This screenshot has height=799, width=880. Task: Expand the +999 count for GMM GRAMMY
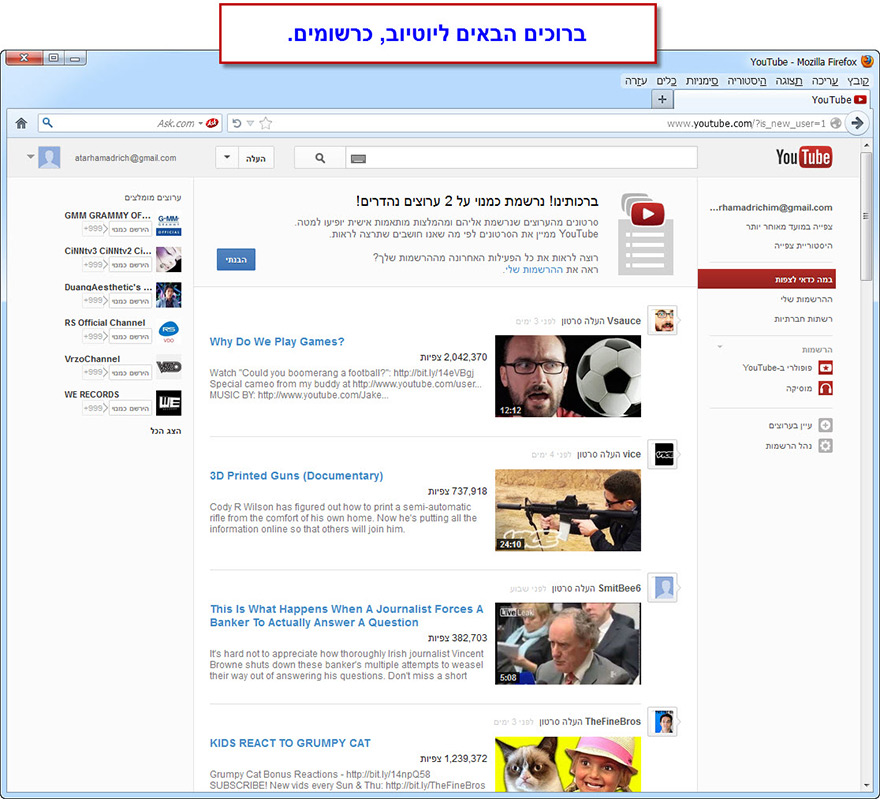click(92, 228)
